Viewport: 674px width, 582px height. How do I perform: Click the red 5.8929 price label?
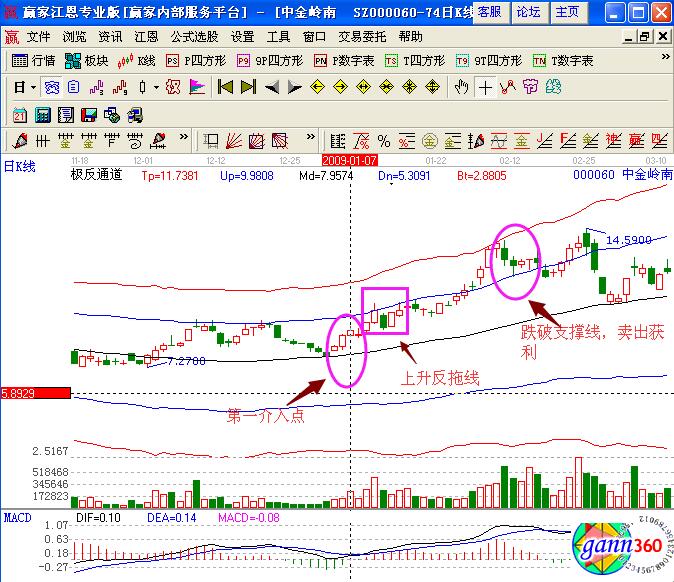35,394
